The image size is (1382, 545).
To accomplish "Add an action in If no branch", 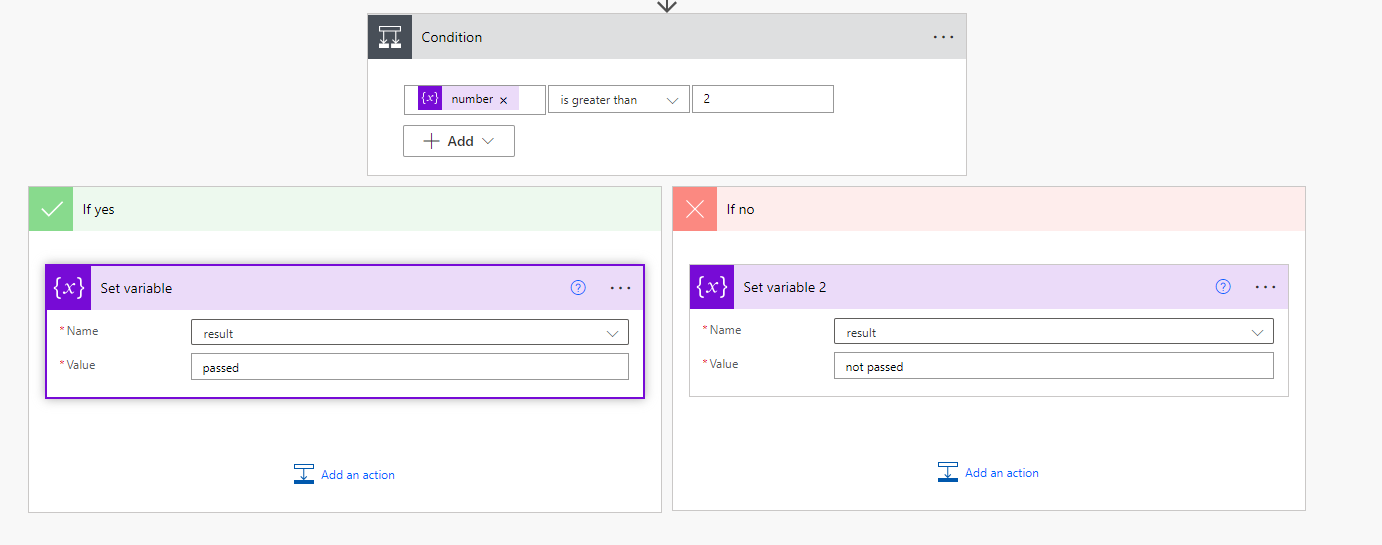I will click(989, 473).
